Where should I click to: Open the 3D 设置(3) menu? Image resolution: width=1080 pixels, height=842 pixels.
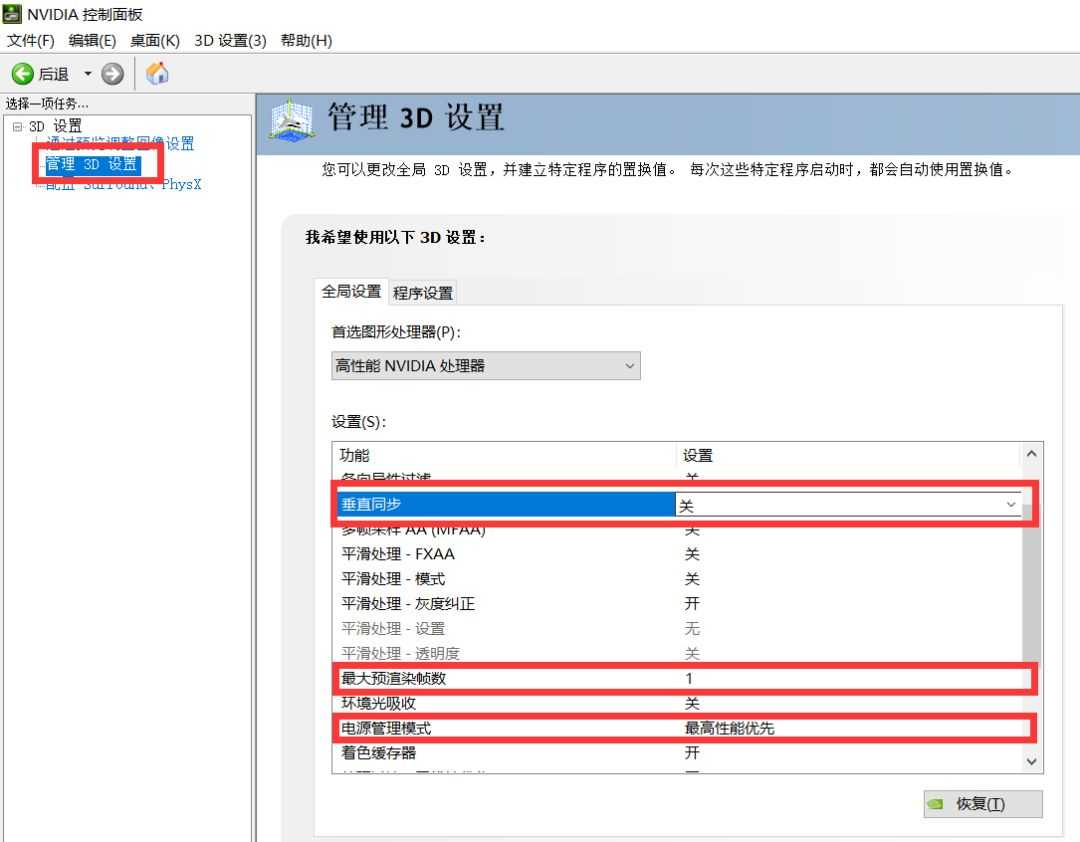click(230, 41)
